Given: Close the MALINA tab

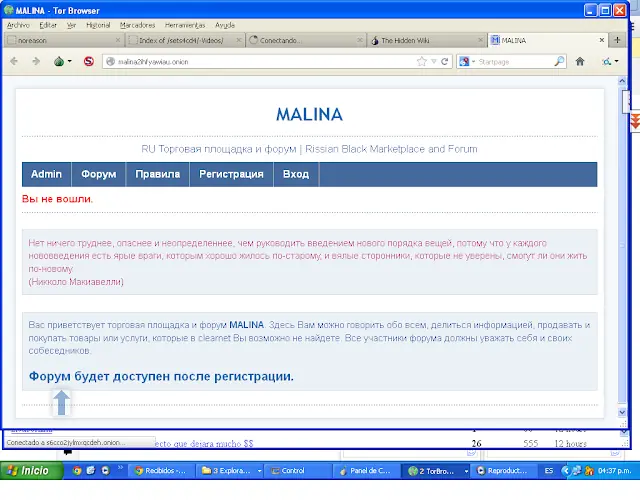Looking at the screenshot, I should [x=602, y=40].
